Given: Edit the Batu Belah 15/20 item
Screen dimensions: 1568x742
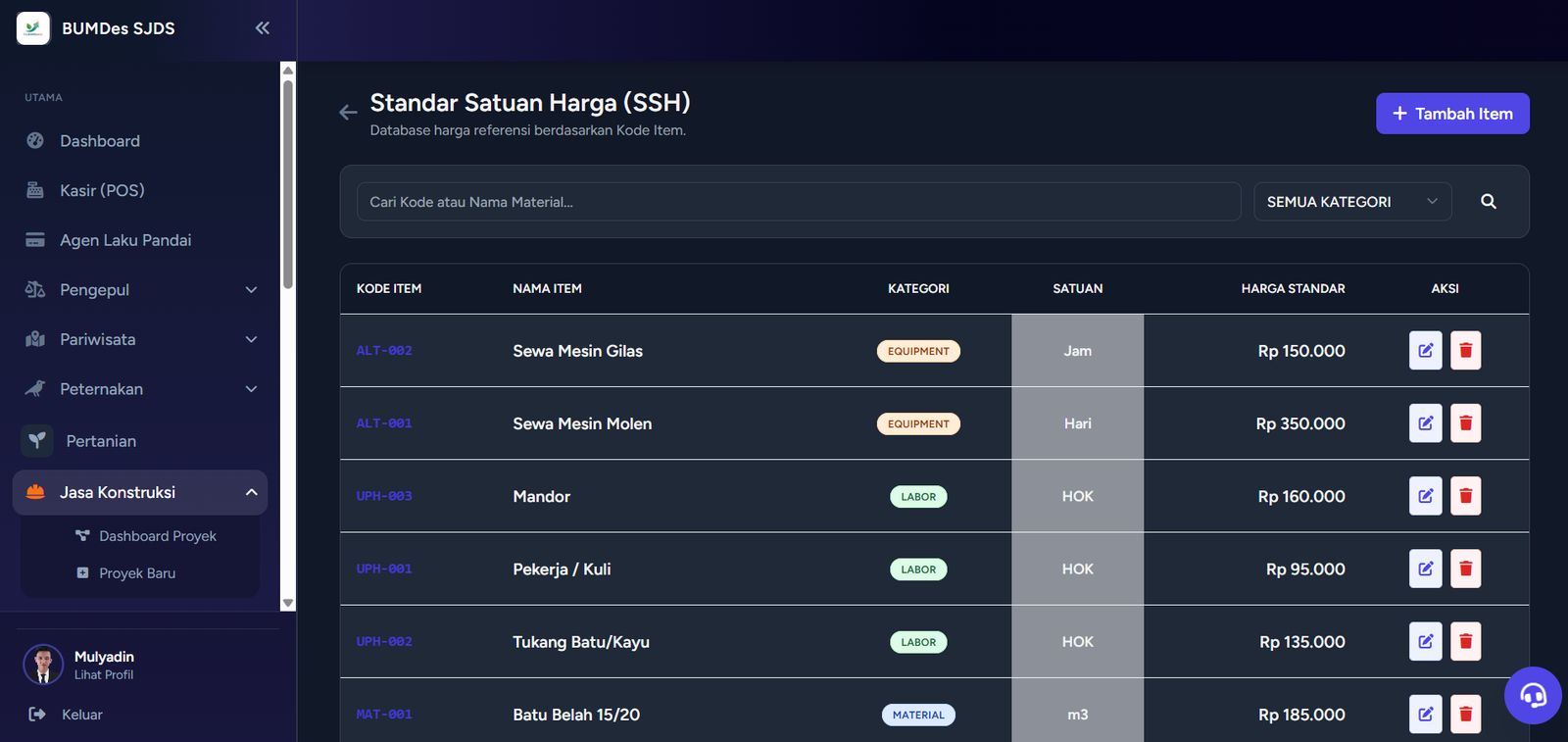Looking at the screenshot, I should [1425, 715].
